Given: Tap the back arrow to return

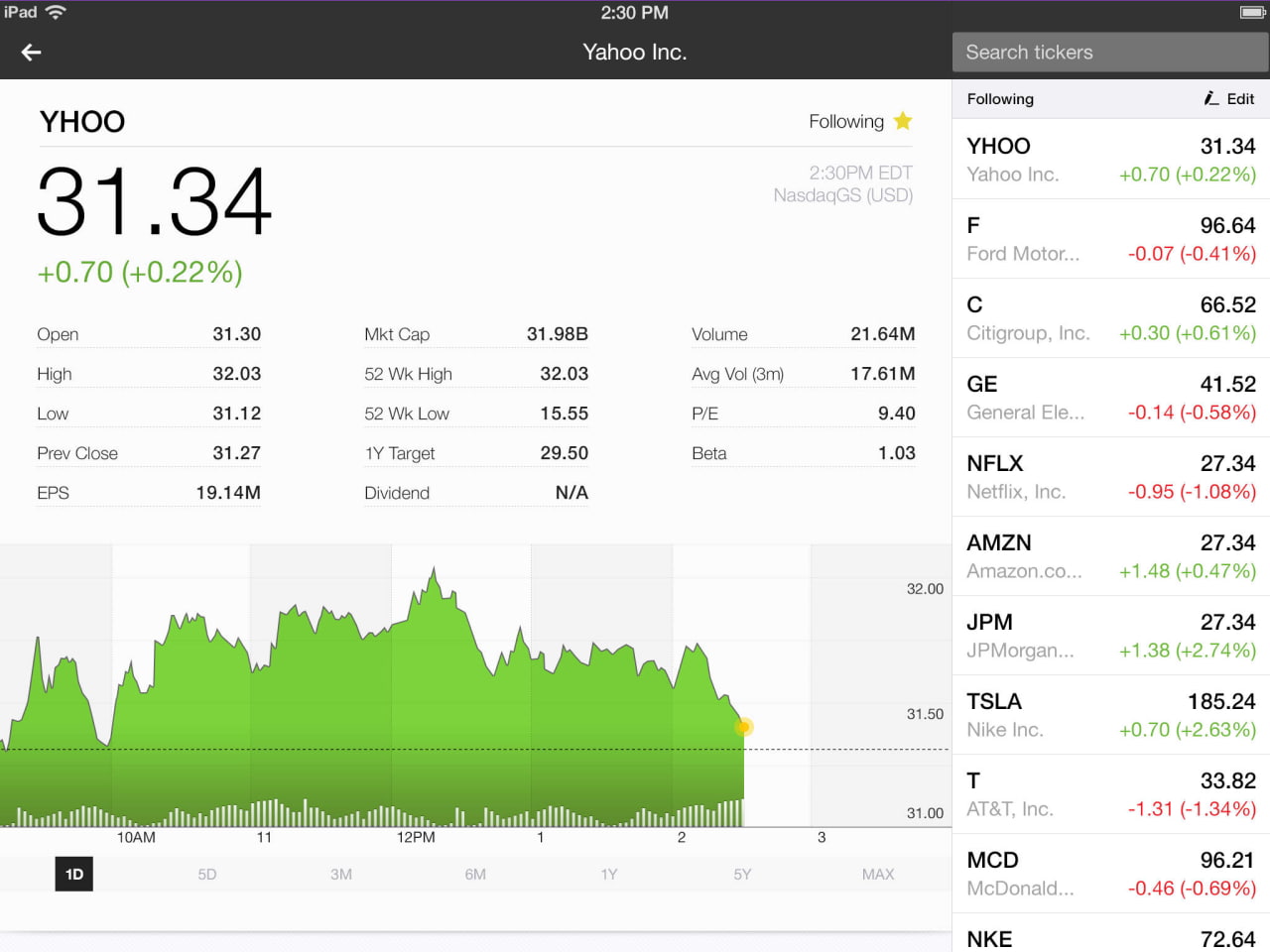Looking at the screenshot, I should point(30,52).
